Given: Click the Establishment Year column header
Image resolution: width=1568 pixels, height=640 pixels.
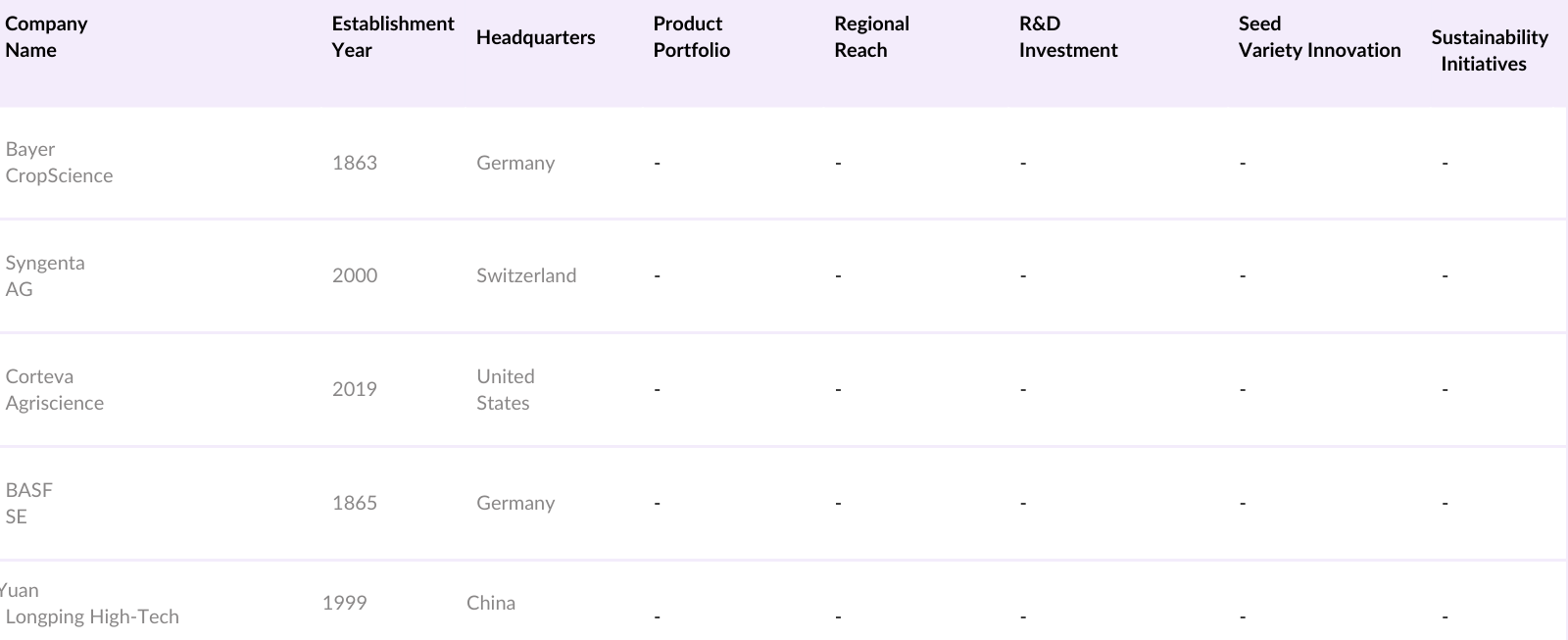Looking at the screenshot, I should (392, 37).
